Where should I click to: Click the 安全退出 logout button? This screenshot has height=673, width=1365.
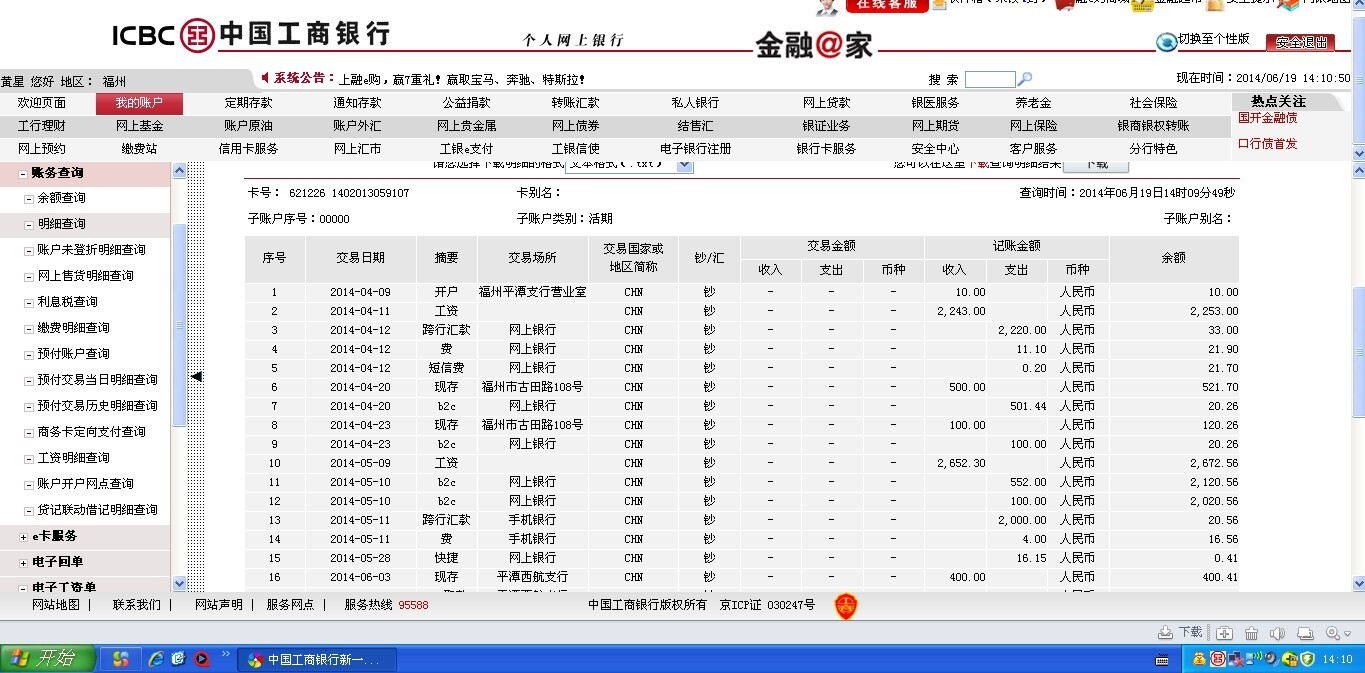1300,42
